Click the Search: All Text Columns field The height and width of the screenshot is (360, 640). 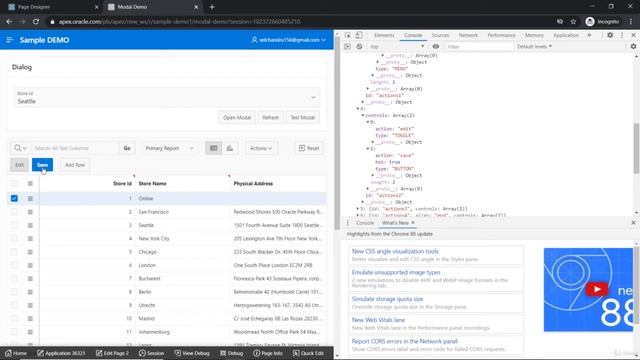coord(75,148)
